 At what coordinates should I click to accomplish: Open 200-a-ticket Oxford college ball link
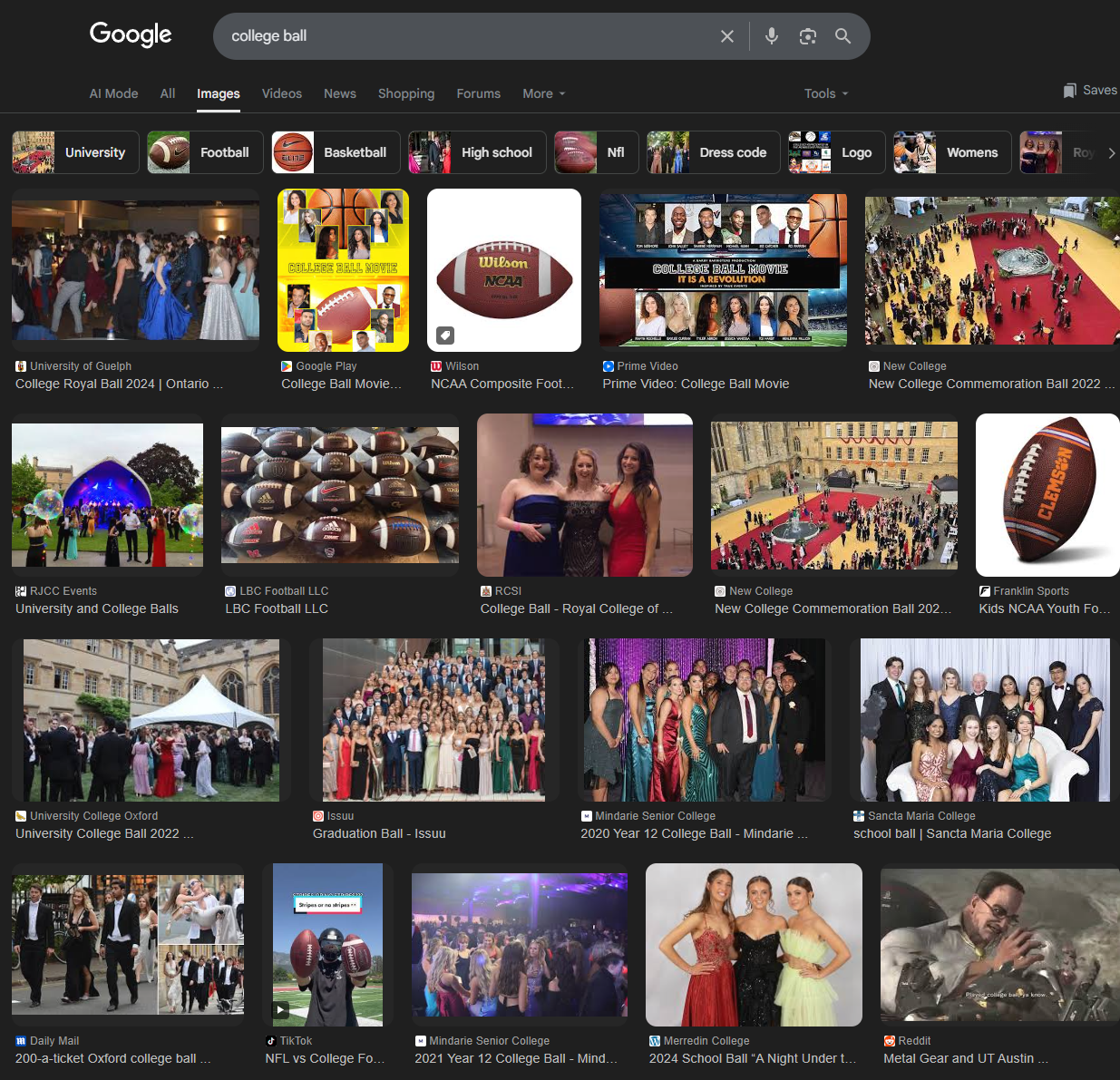(113, 1058)
